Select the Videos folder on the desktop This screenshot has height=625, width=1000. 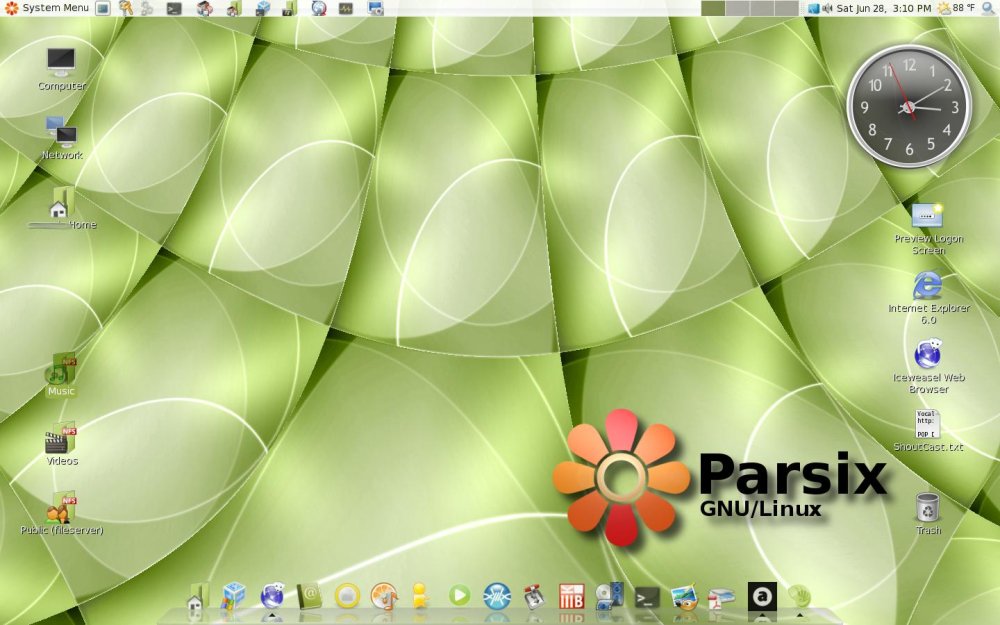click(61, 444)
